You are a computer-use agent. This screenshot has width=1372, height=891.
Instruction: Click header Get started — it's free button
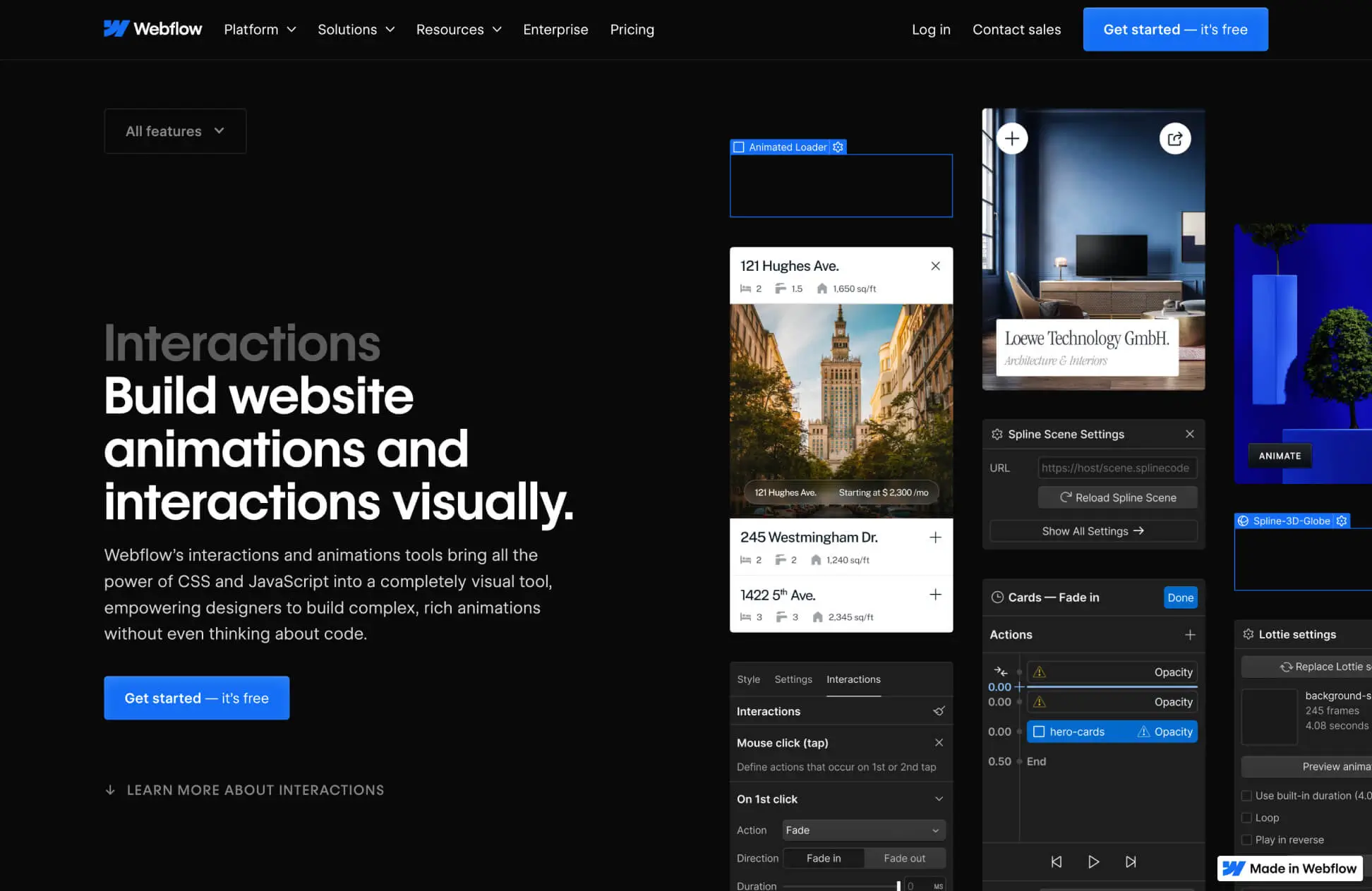[1175, 30]
